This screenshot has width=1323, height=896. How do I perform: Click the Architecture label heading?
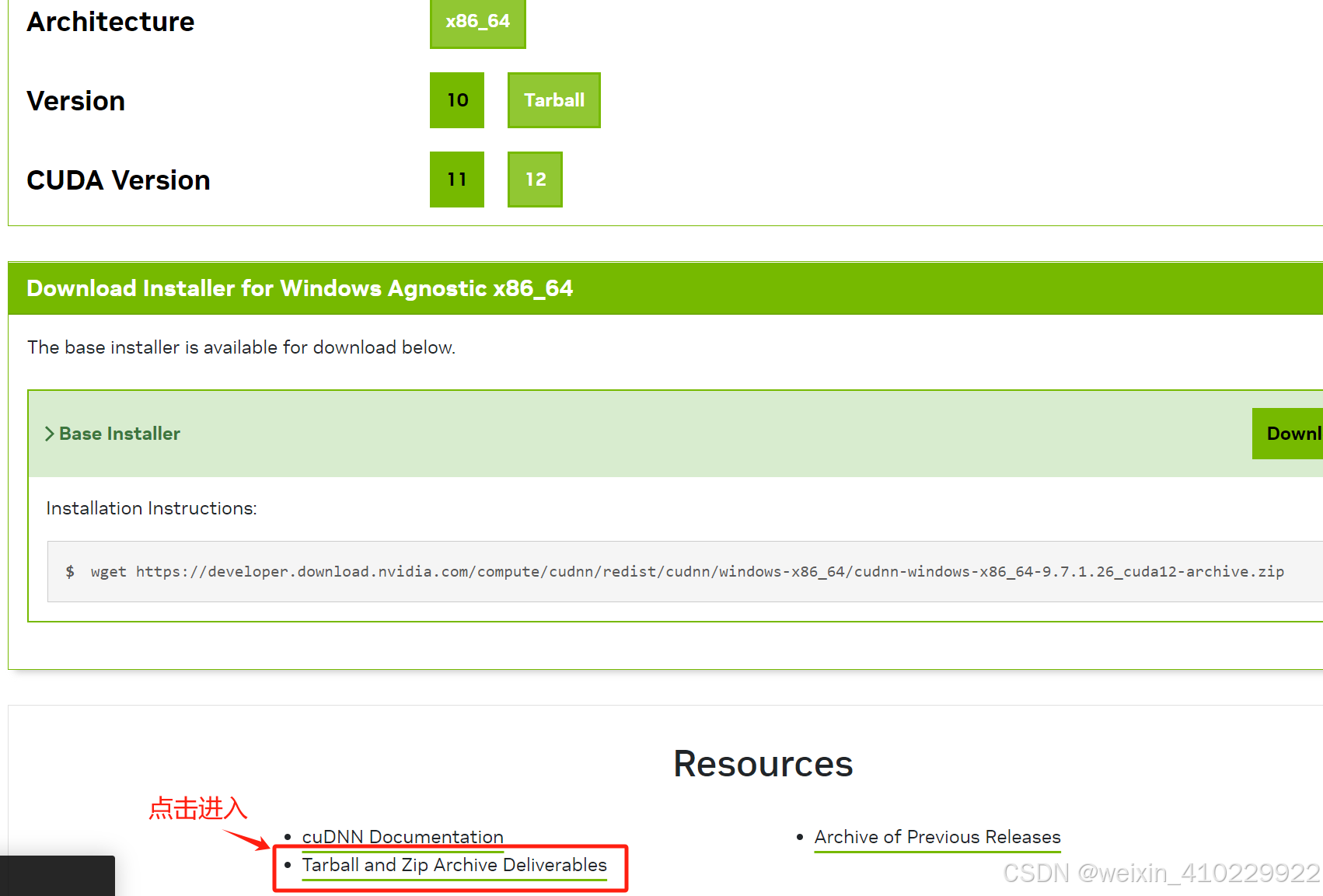pyautogui.click(x=110, y=22)
